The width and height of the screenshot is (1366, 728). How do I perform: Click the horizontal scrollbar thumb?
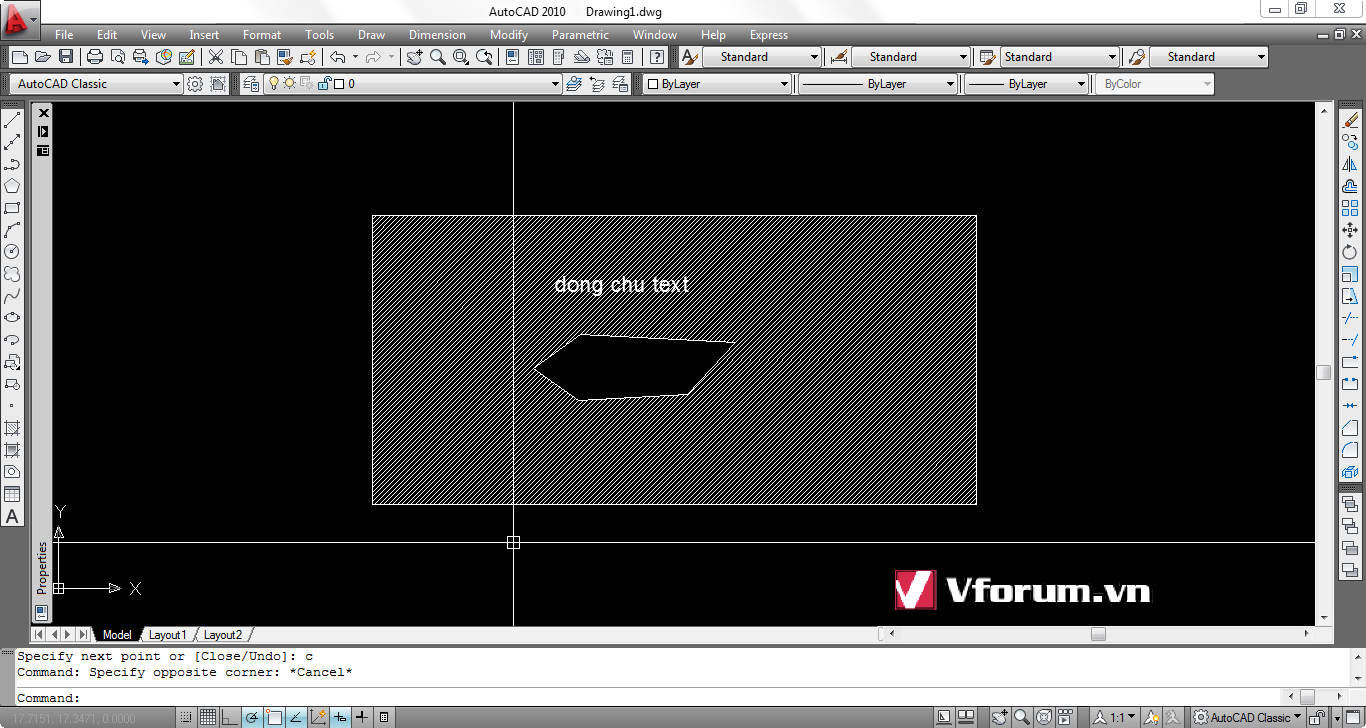pos(1098,634)
